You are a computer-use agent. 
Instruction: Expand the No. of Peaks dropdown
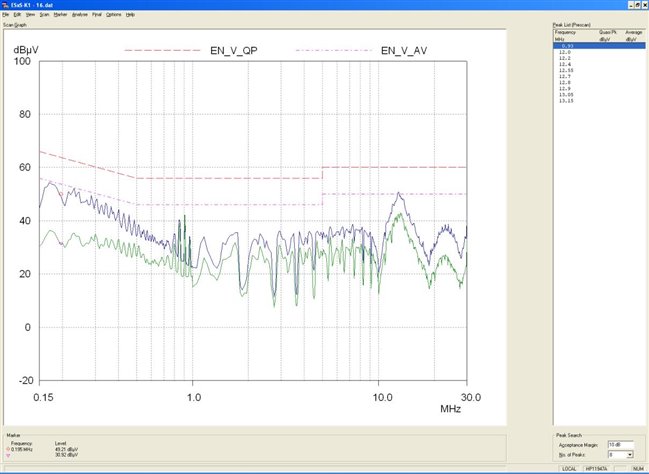tap(628, 454)
